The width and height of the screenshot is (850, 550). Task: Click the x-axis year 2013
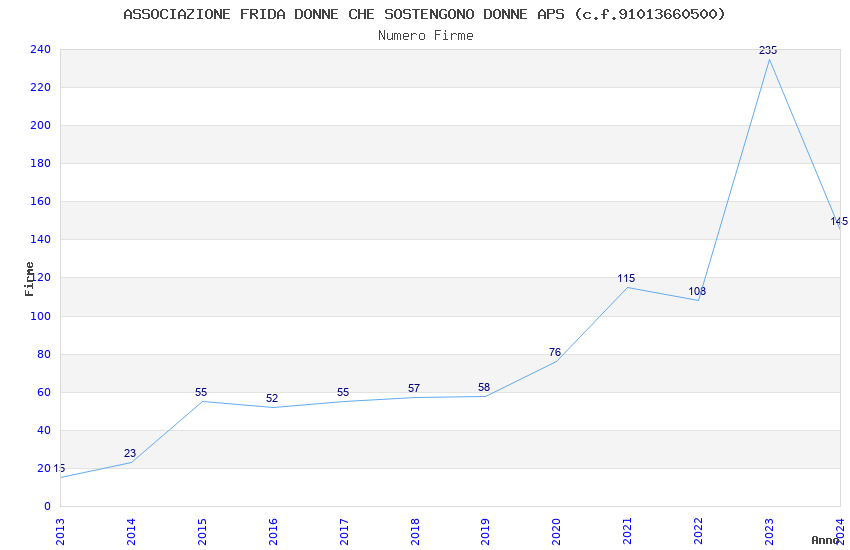tap(60, 532)
